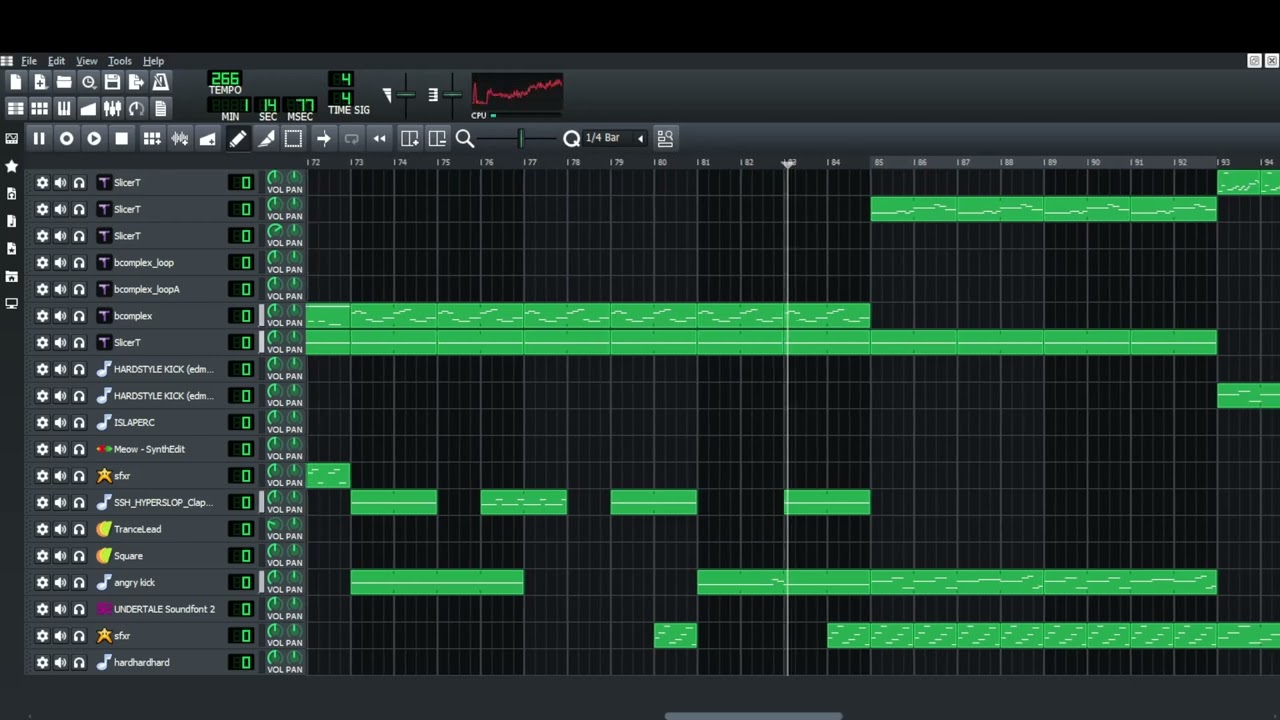The width and height of the screenshot is (1280, 720).
Task: Pause song playback
Action: coord(38,138)
